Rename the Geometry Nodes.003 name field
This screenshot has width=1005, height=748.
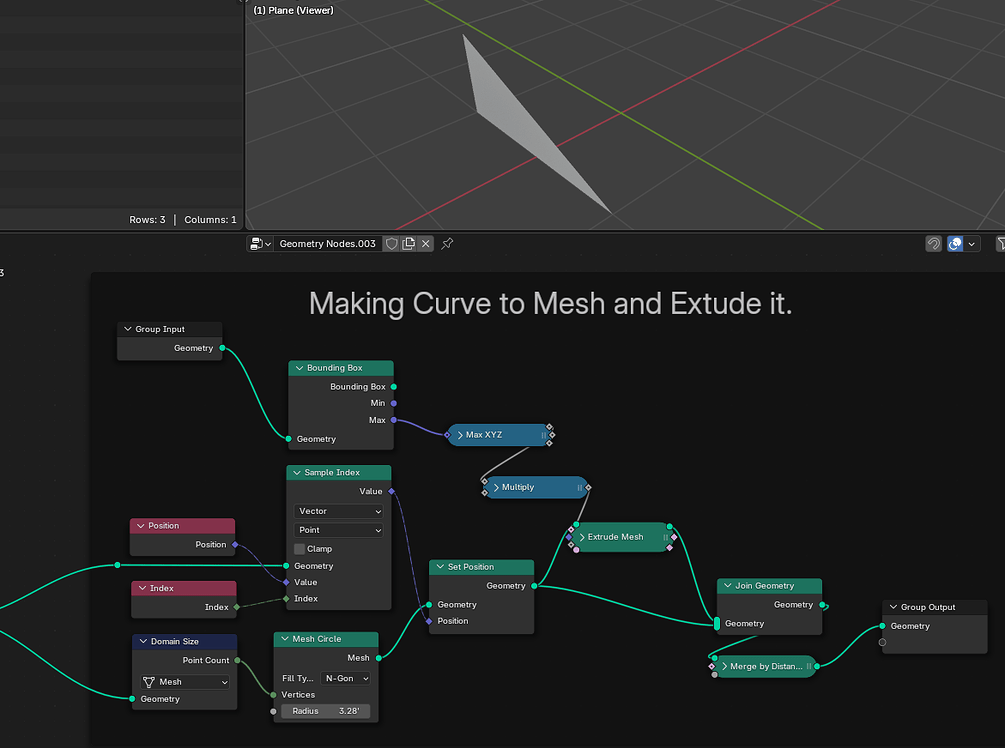pyautogui.click(x=328, y=244)
